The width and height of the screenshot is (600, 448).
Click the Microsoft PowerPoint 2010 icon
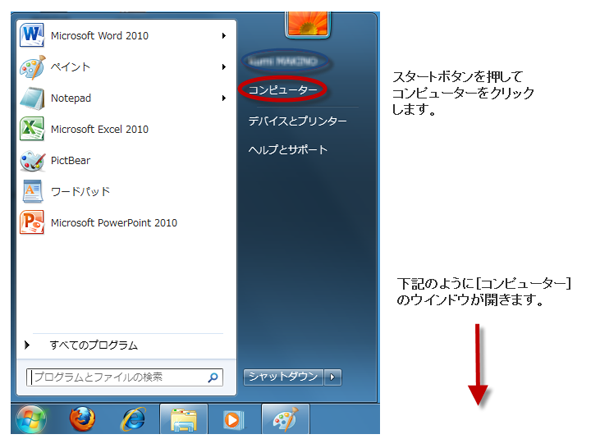tap(32, 222)
